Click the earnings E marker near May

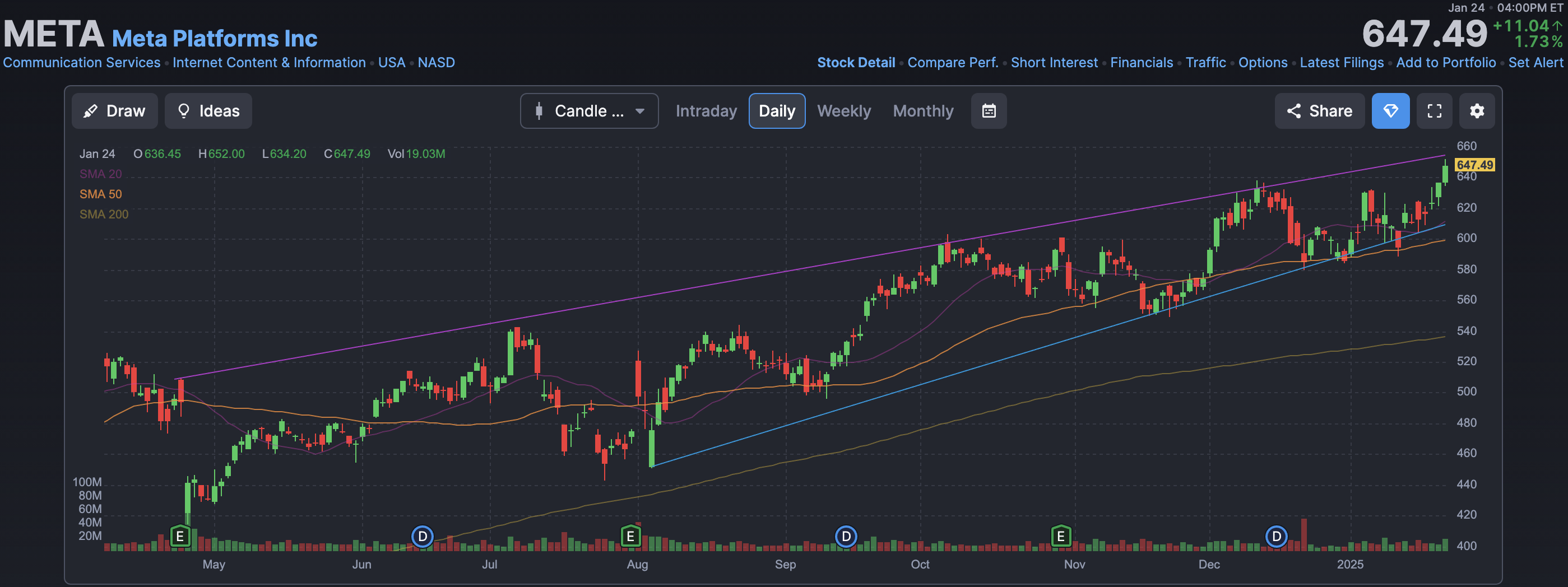(x=179, y=537)
